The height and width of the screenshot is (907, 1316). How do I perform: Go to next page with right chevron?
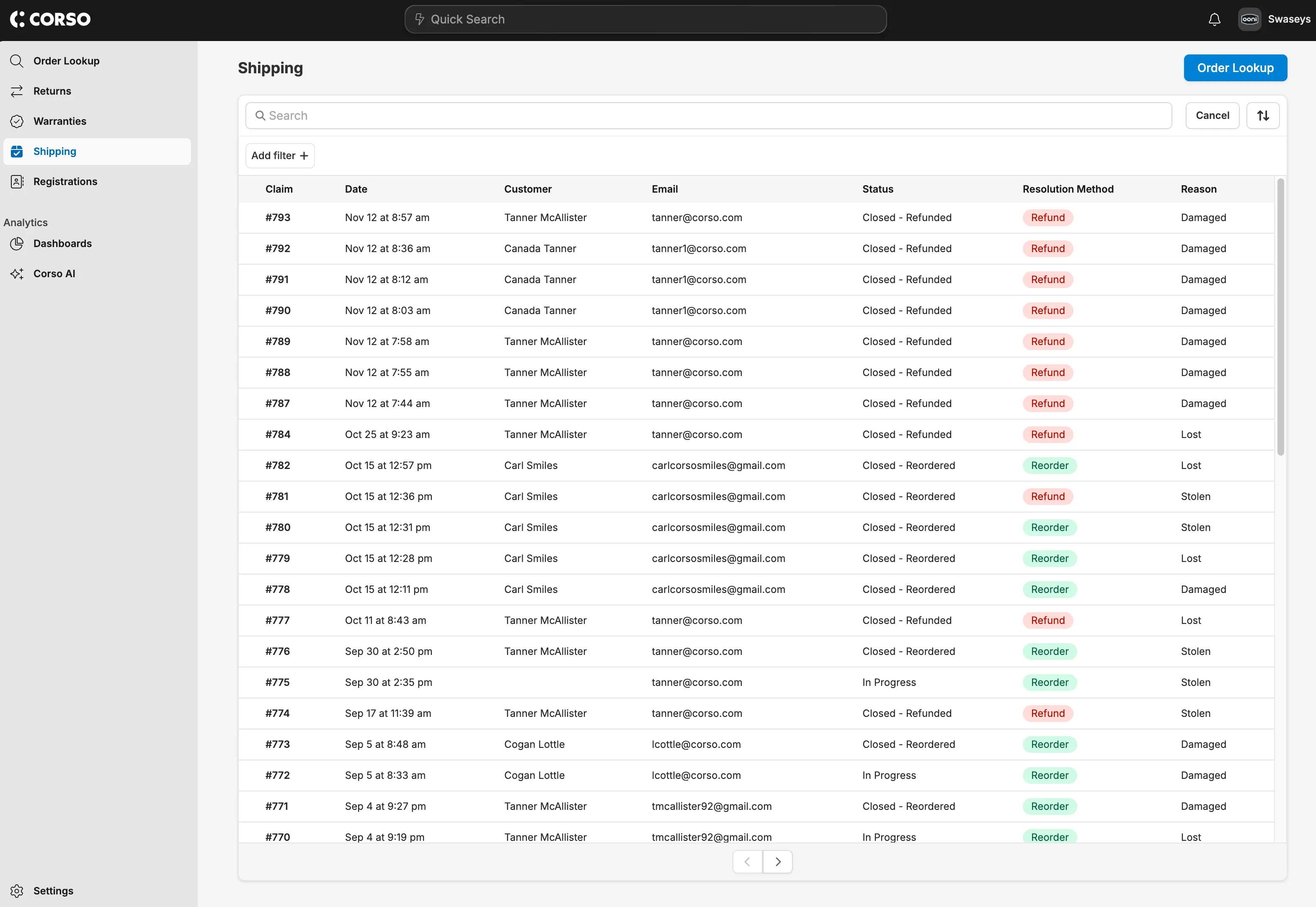[778, 861]
